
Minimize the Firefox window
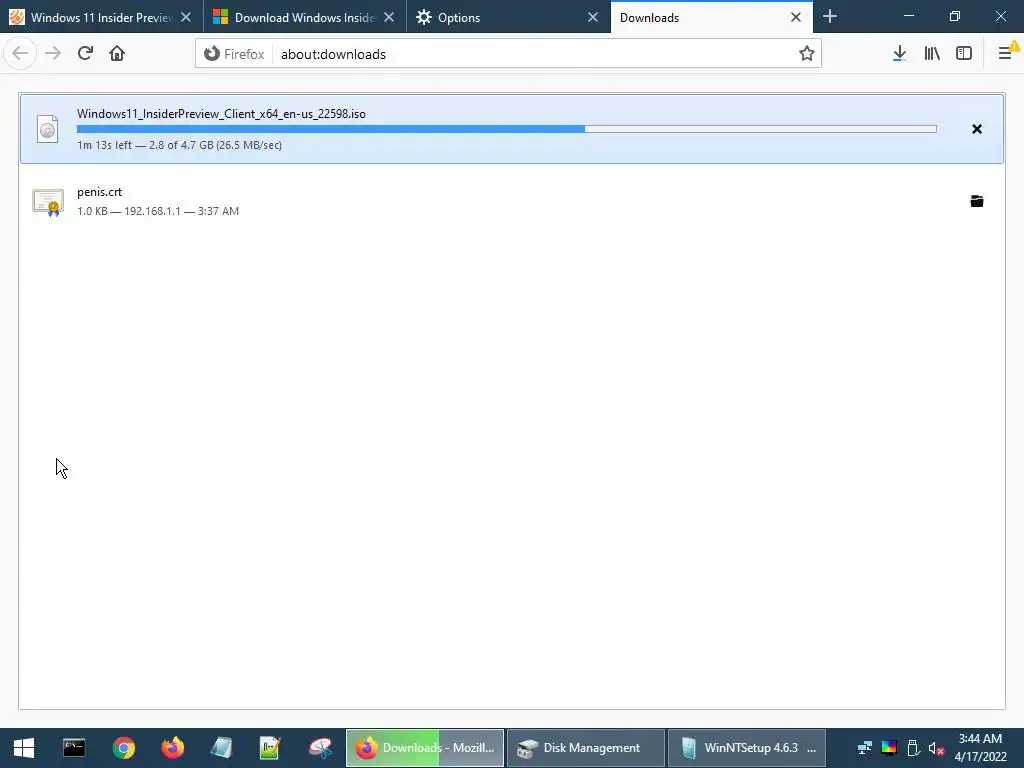click(x=908, y=16)
